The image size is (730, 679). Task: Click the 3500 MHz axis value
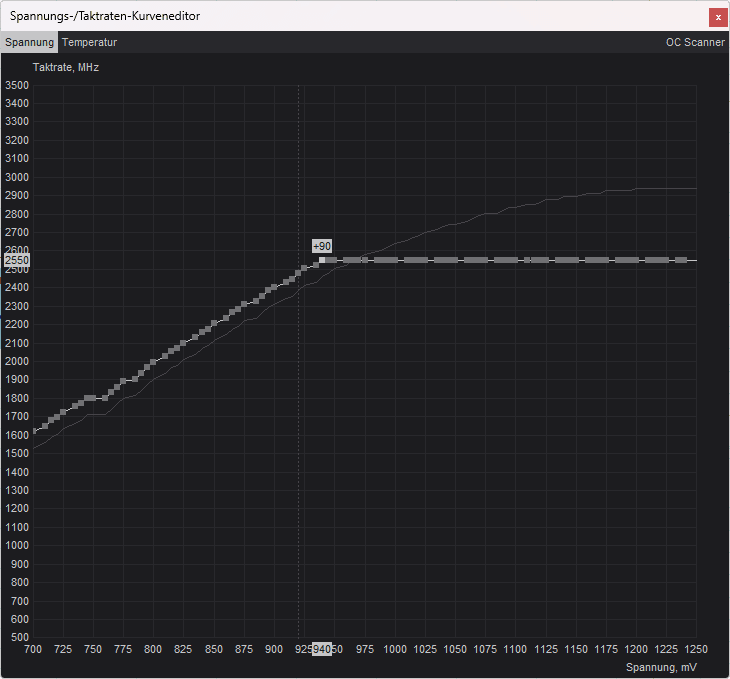click(17, 85)
